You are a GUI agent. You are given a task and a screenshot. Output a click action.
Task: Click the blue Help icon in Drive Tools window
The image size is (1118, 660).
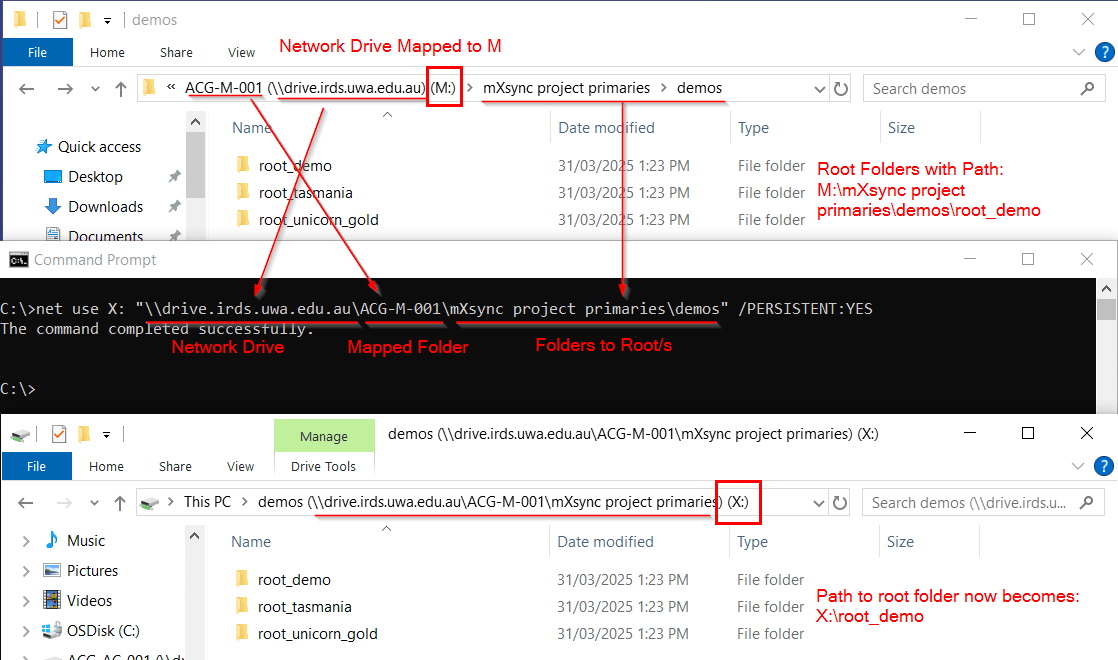point(1103,466)
